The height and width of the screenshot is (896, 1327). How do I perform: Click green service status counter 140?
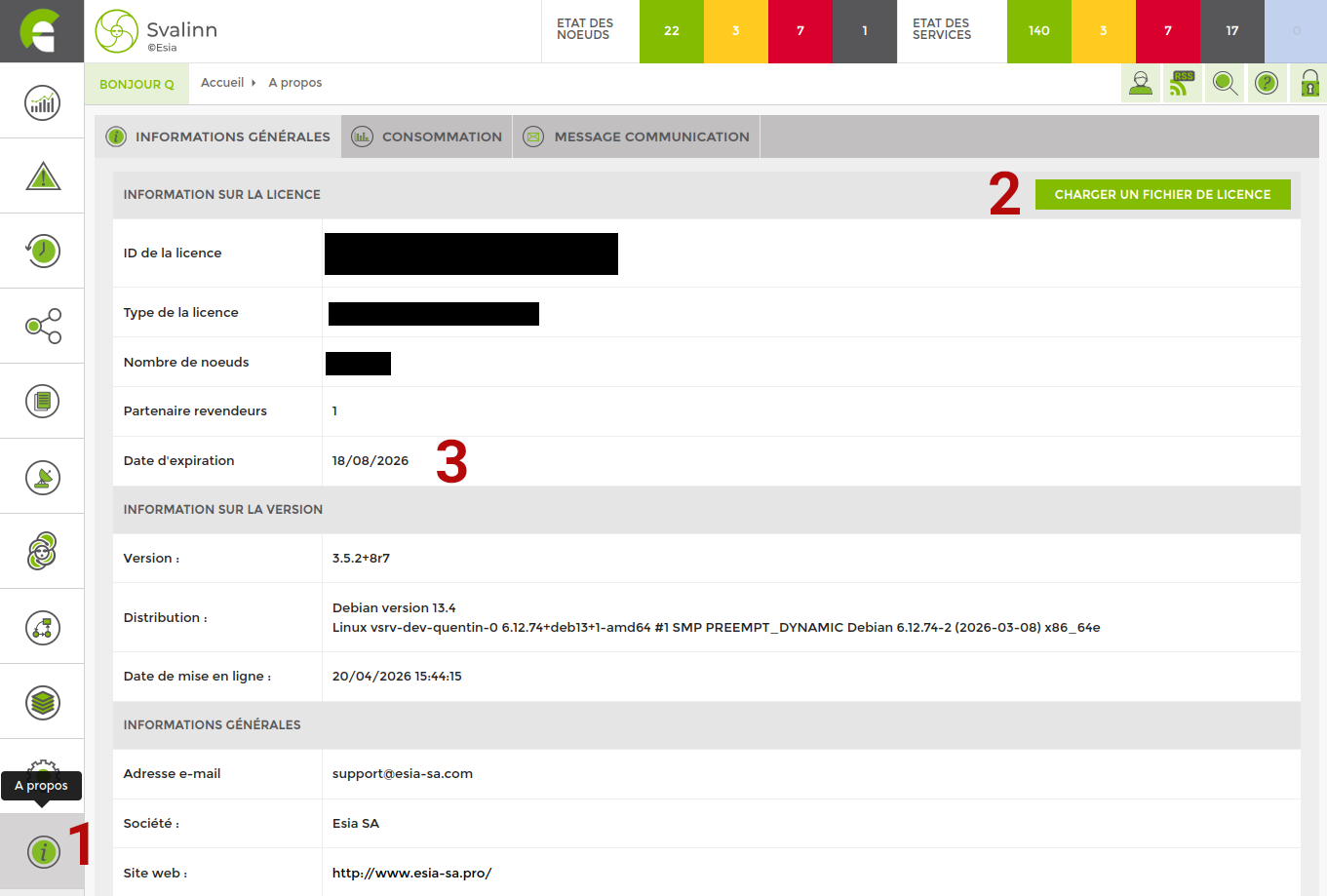pos(1039,31)
